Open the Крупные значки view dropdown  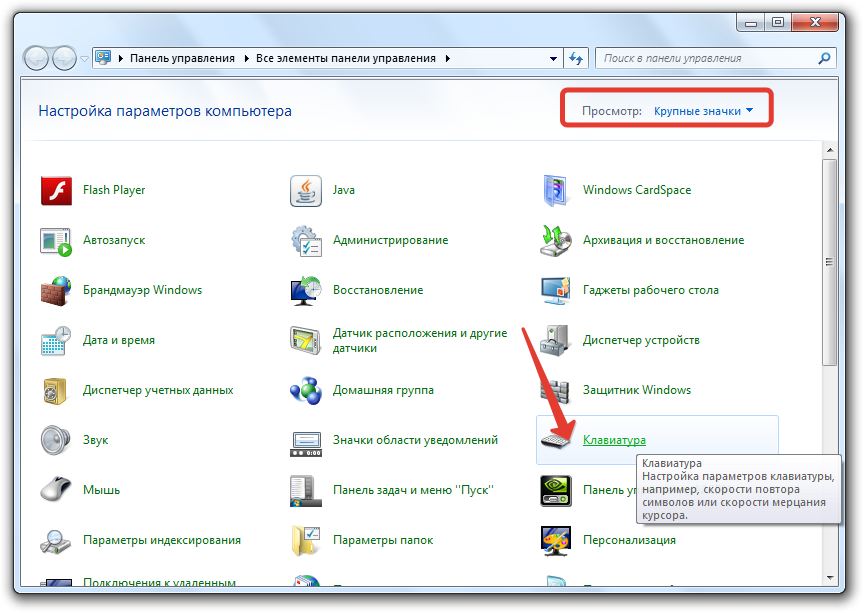tap(703, 111)
